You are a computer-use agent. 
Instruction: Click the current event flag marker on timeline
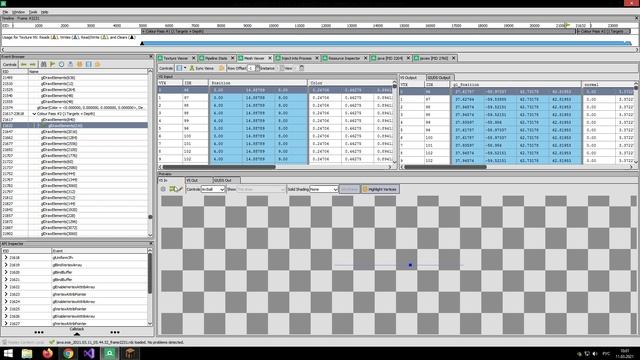click(567, 25)
